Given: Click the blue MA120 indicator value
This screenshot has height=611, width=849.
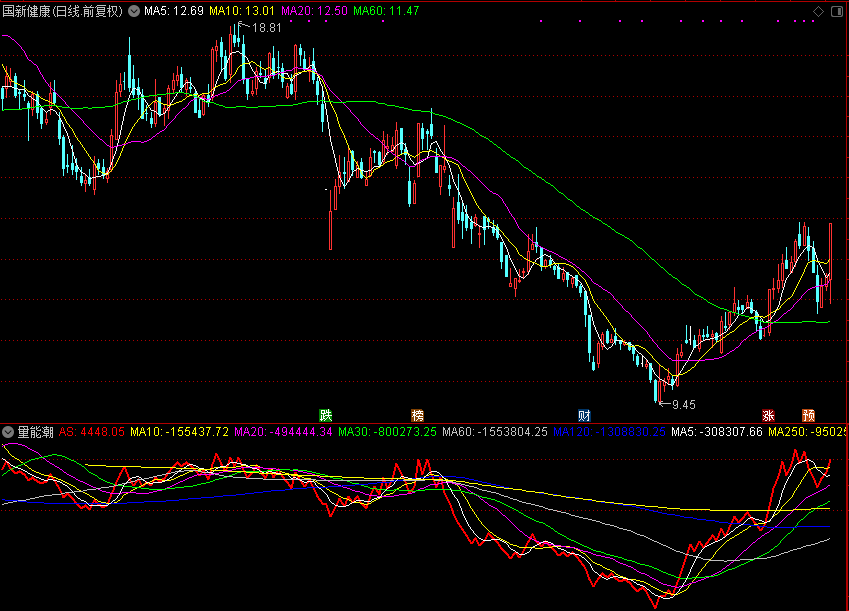Looking at the screenshot, I should click(x=609, y=432).
